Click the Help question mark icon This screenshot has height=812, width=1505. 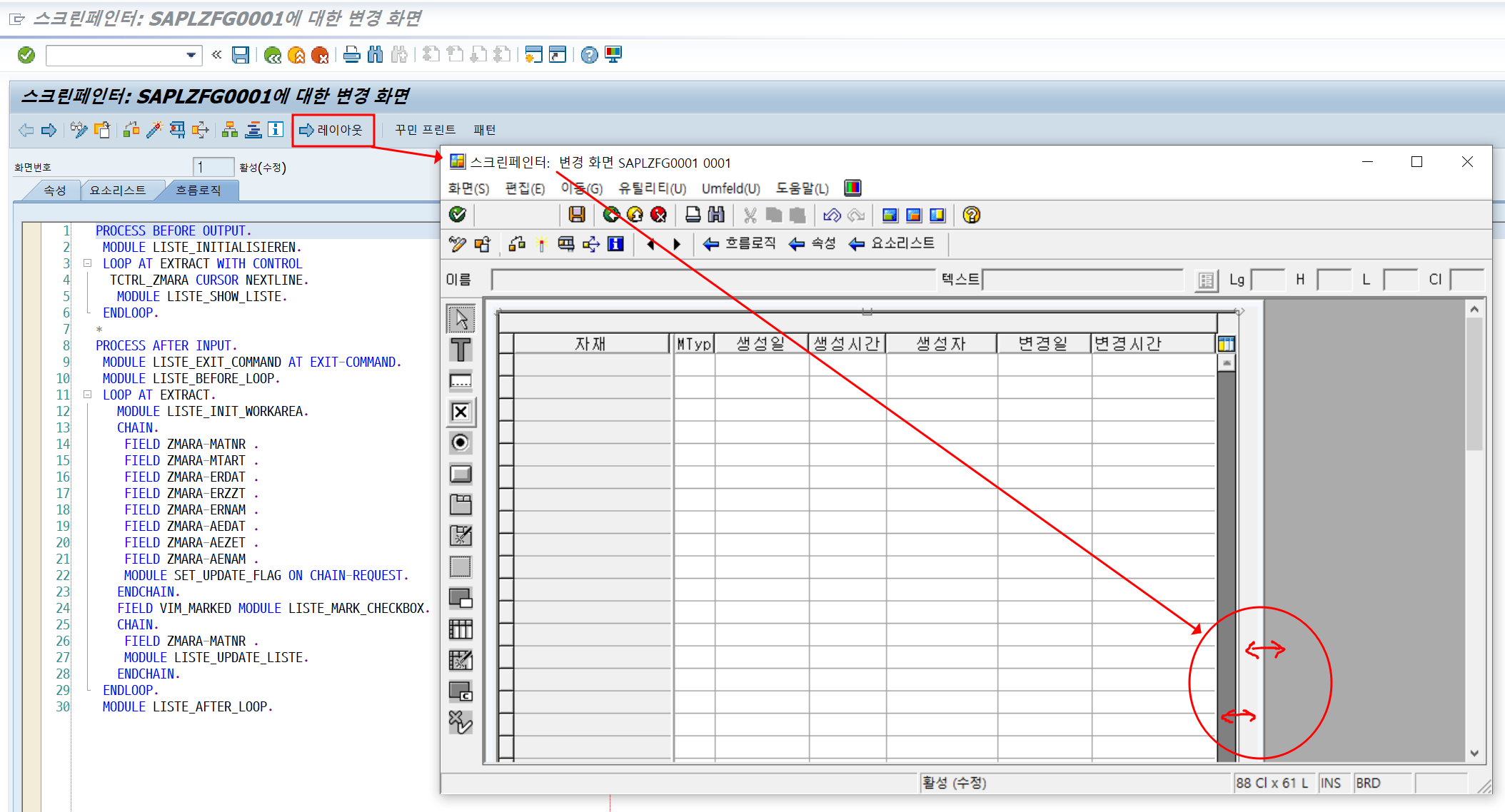click(588, 55)
